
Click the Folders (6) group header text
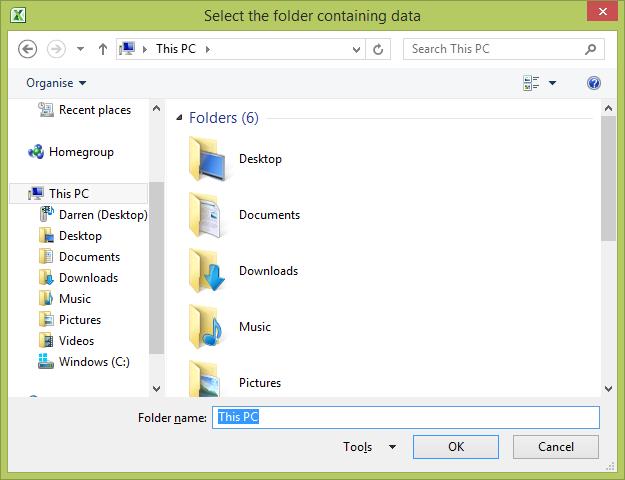[x=224, y=118]
